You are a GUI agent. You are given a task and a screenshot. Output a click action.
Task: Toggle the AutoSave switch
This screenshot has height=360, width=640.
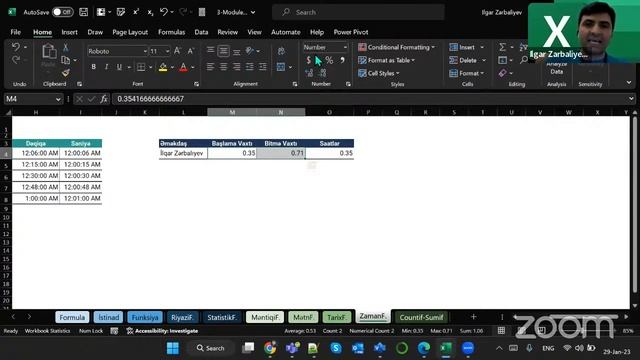pos(62,12)
